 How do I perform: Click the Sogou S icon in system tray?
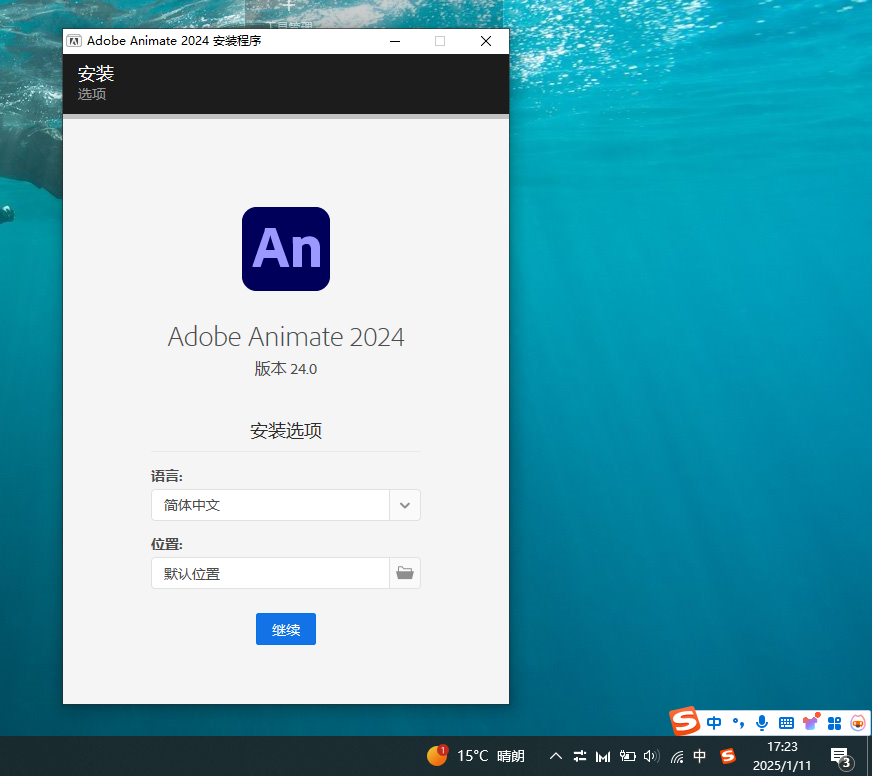[x=727, y=755]
